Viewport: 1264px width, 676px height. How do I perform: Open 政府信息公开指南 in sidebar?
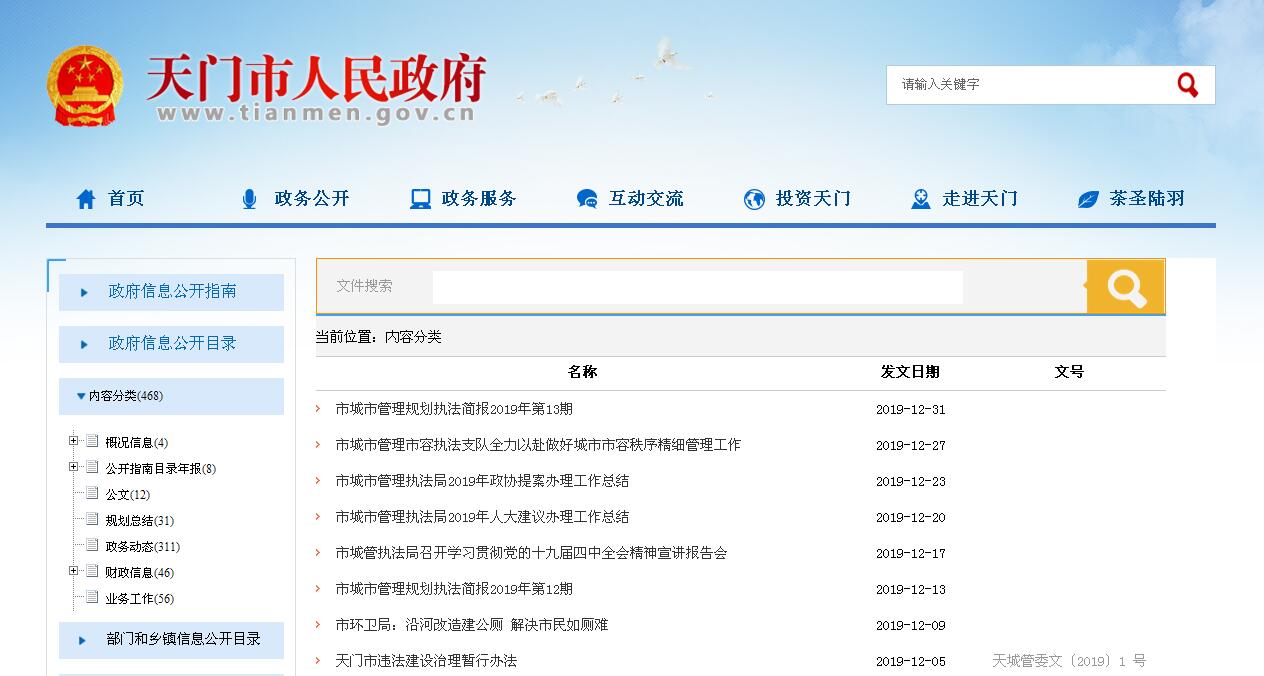tap(172, 292)
